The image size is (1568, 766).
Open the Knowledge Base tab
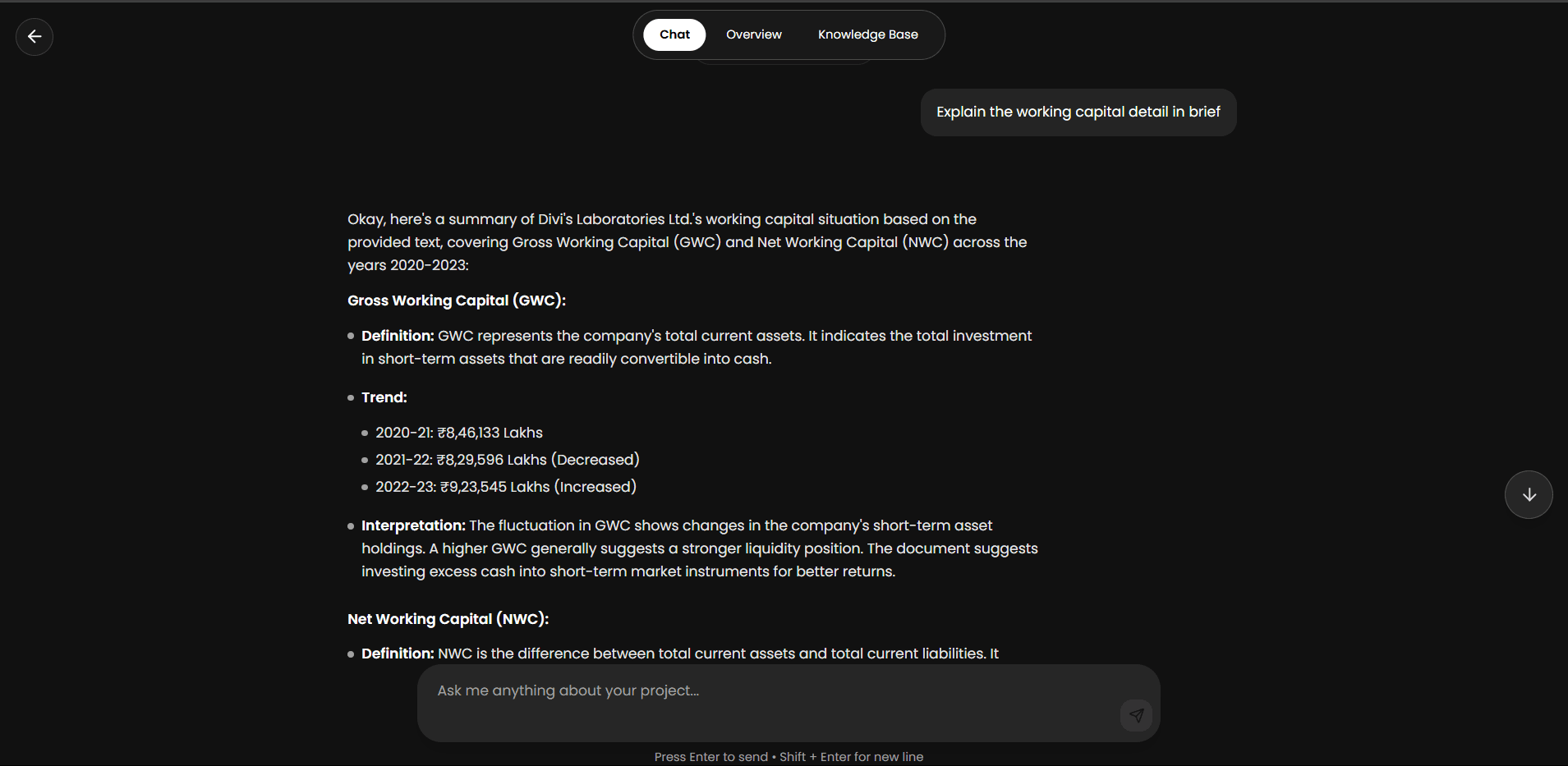(x=867, y=34)
